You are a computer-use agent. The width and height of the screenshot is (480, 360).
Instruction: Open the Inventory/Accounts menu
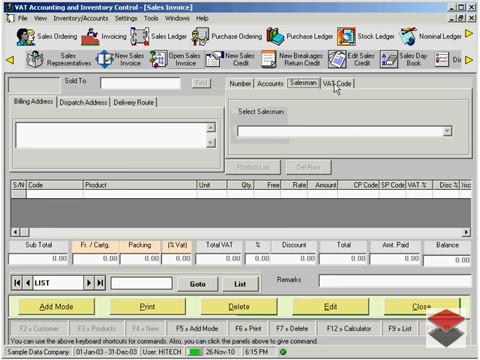[81, 18]
